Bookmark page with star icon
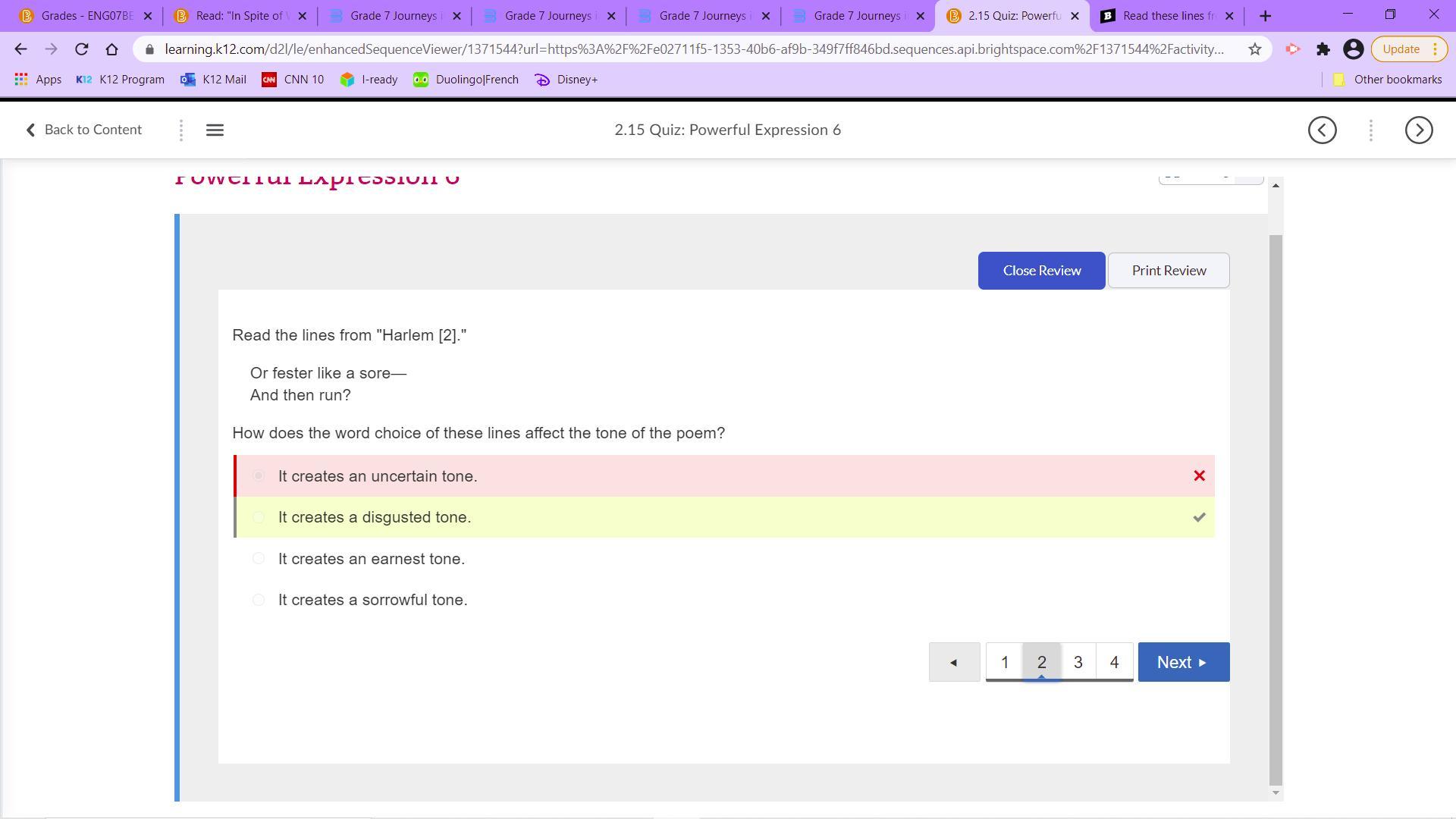1456x819 pixels. click(1255, 49)
